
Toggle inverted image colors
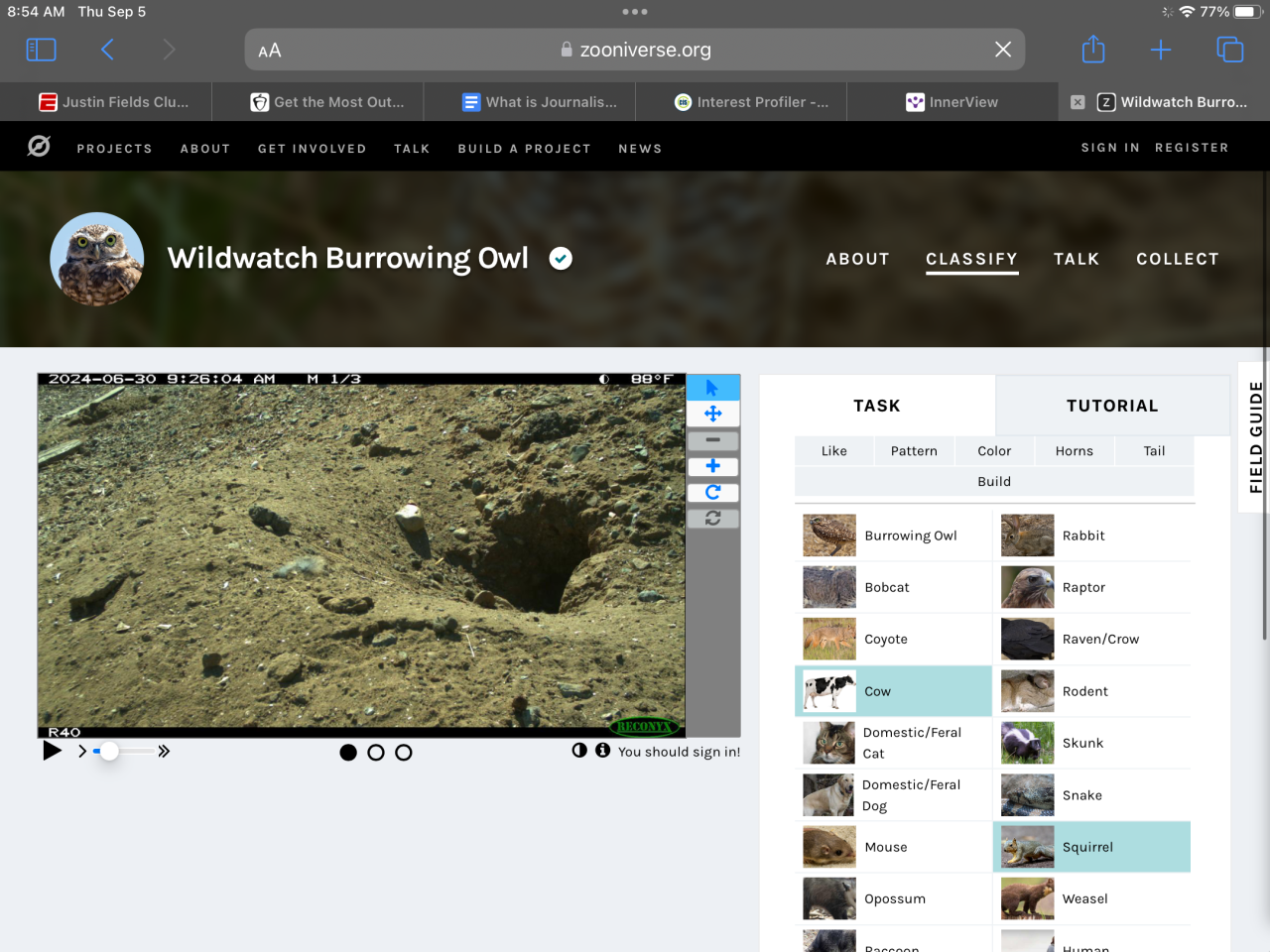click(x=579, y=751)
